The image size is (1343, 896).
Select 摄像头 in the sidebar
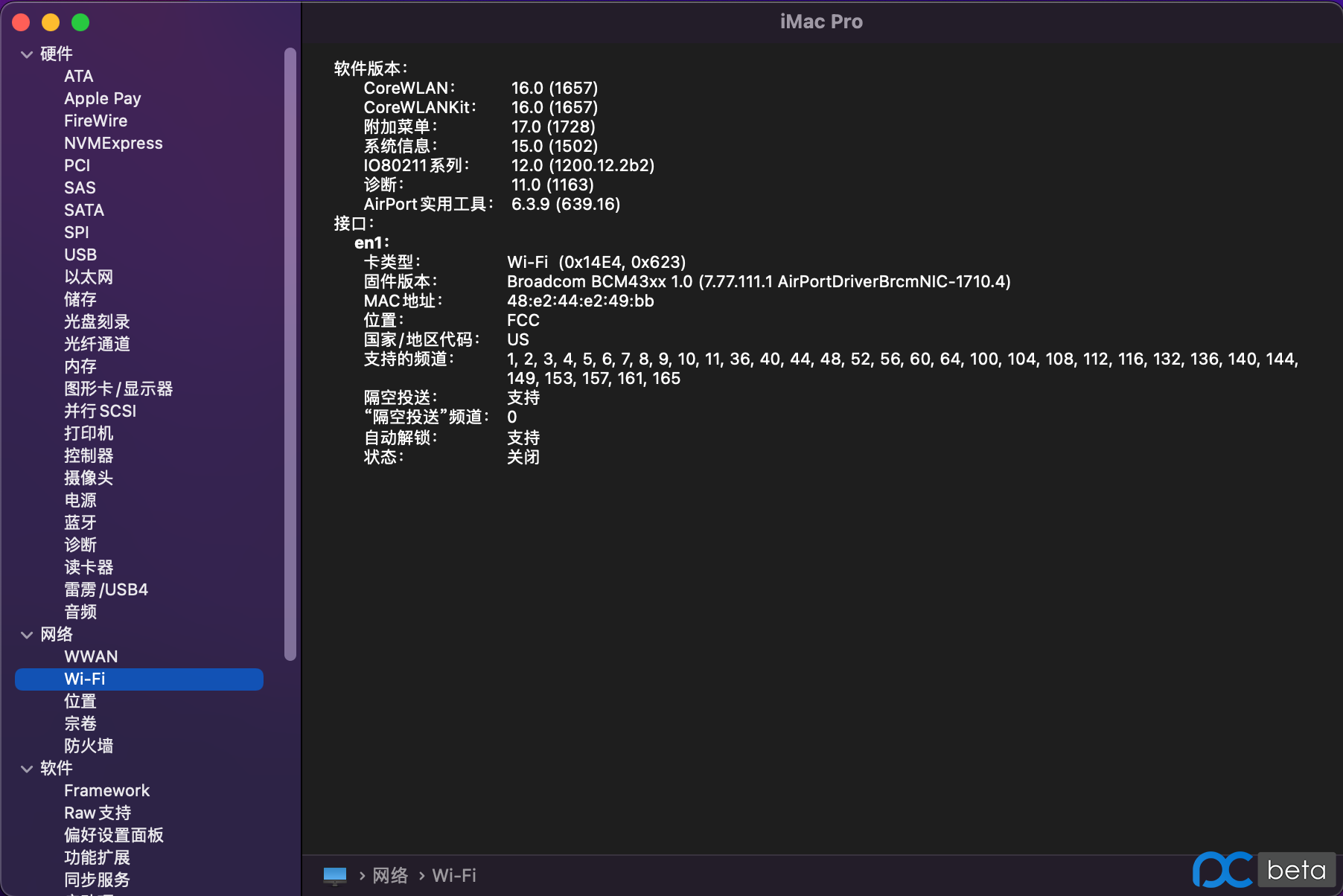point(89,478)
